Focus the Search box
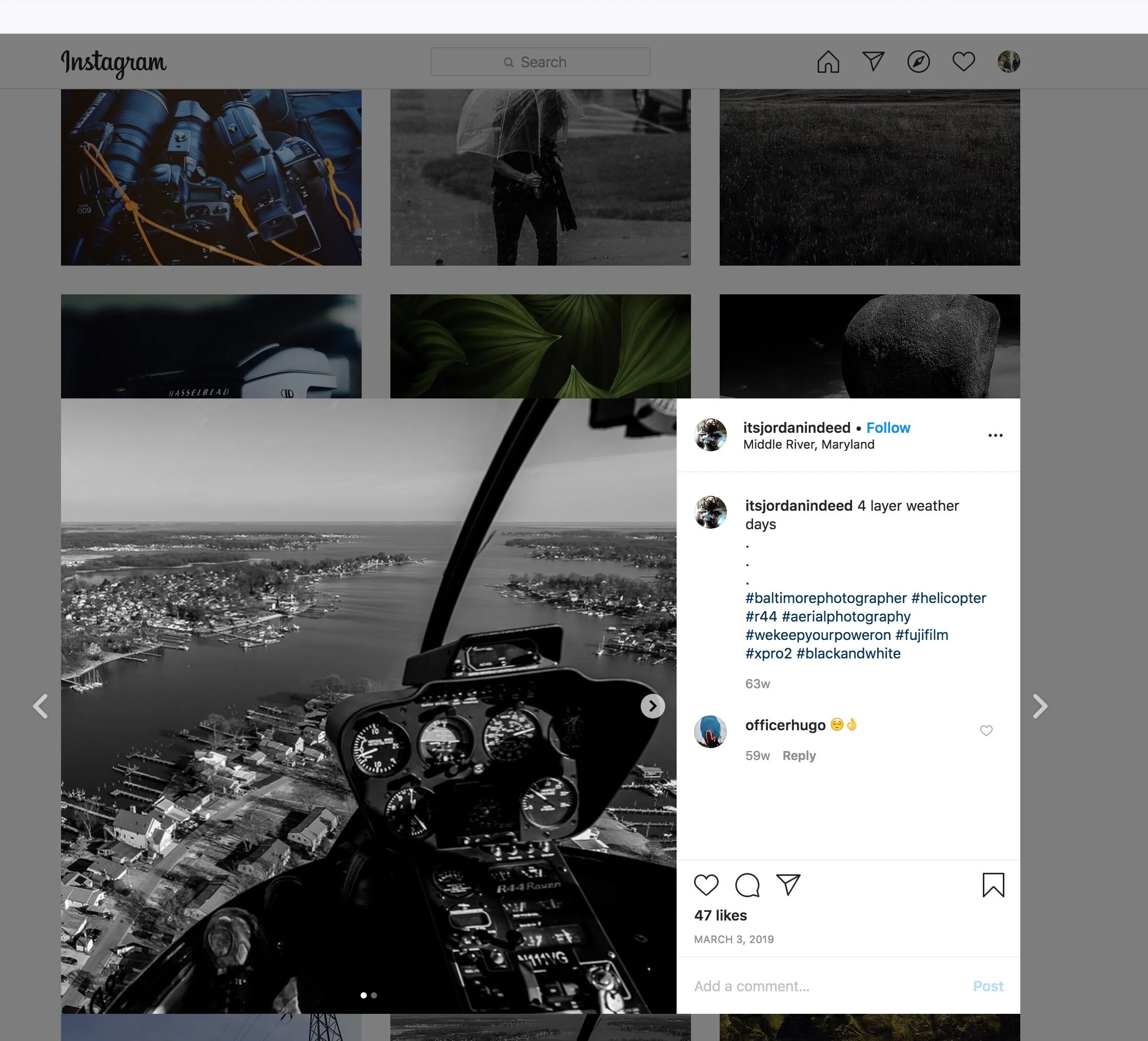The image size is (1148, 1041). point(541,62)
